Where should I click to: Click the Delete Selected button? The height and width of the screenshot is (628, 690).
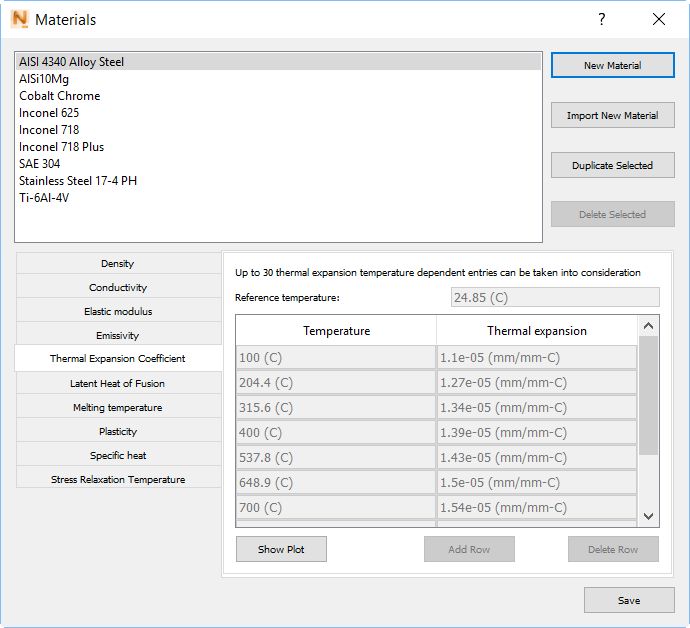click(613, 214)
